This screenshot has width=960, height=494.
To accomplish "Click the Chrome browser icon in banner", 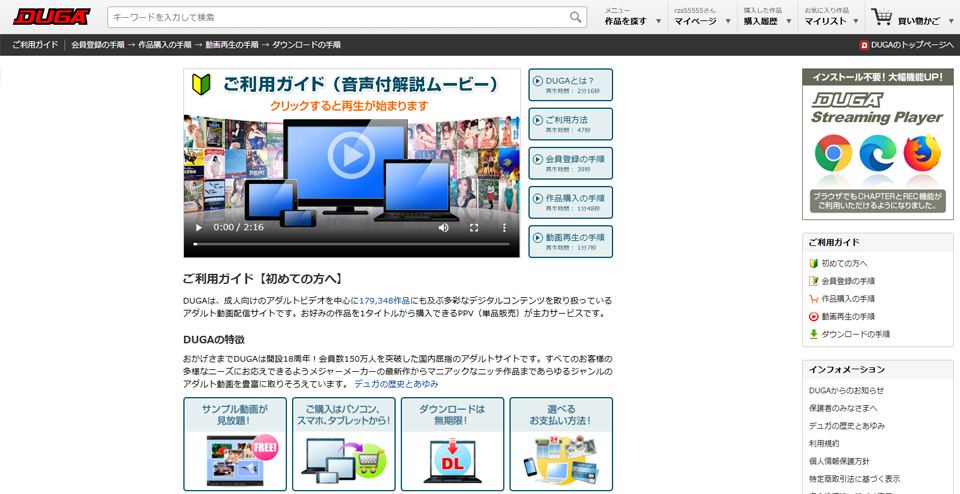I will [x=833, y=153].
